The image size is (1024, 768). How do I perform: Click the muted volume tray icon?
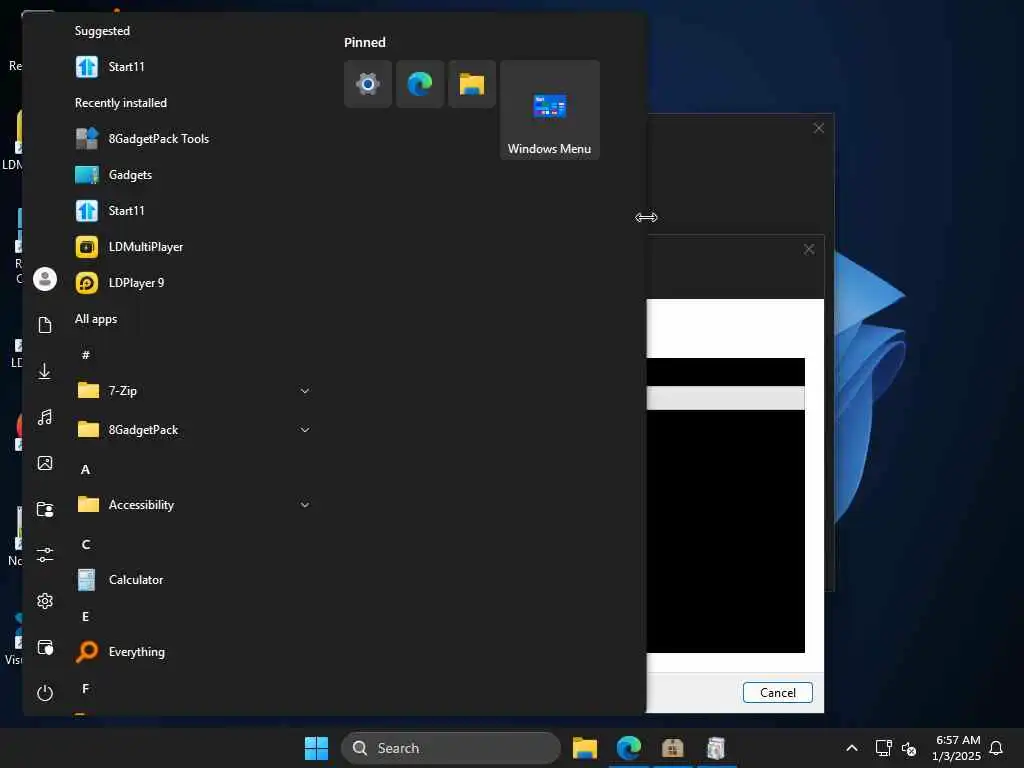pos(908,748)
